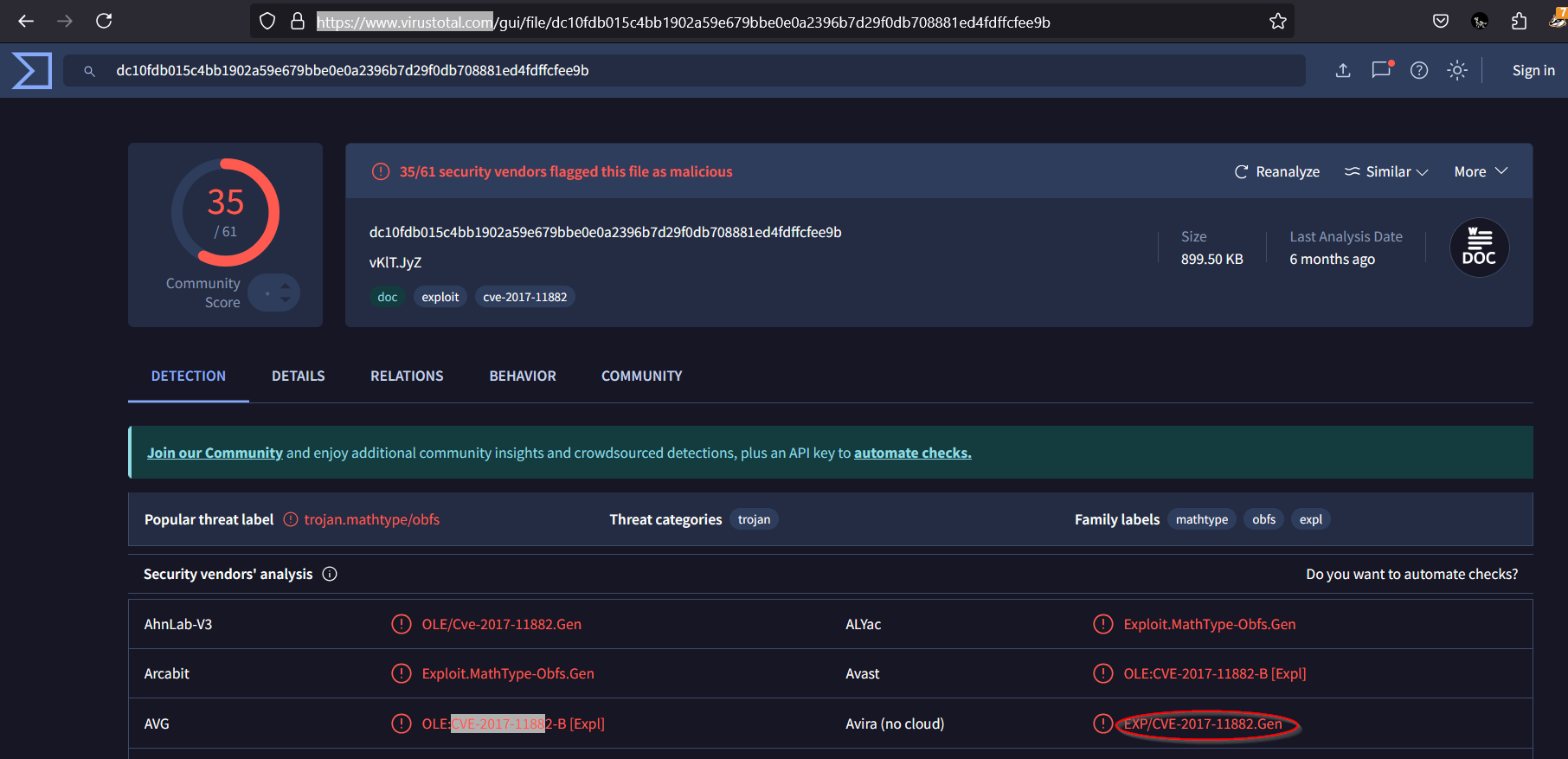1568x759 pixels.
Task: Click AhnLab-V3 detection OLE/Cve-2017-11882.Gen
Action: pyautogui.click(x=502, y=624)
